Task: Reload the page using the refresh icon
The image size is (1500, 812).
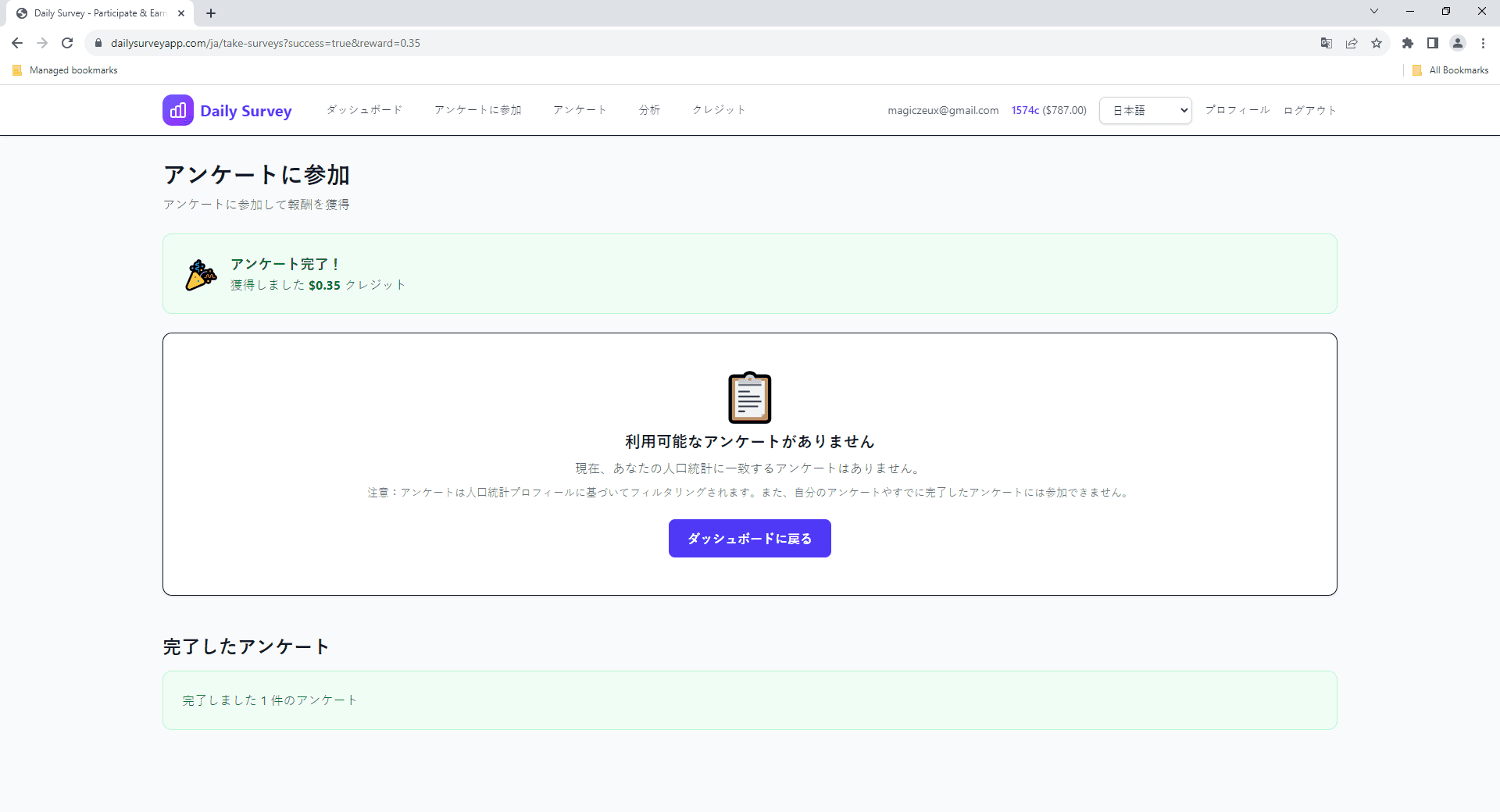Action: point(67,43)
